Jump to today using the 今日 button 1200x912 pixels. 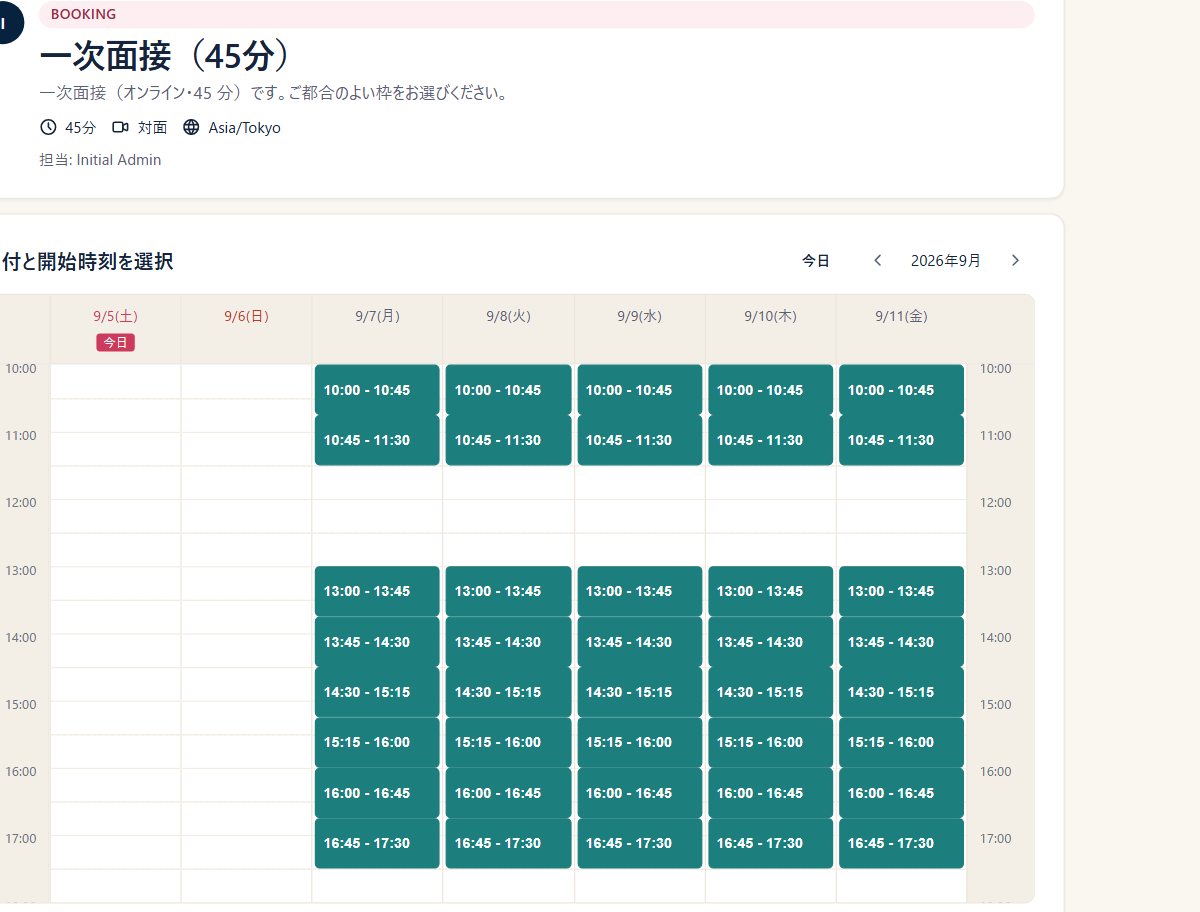pos(816,260)
